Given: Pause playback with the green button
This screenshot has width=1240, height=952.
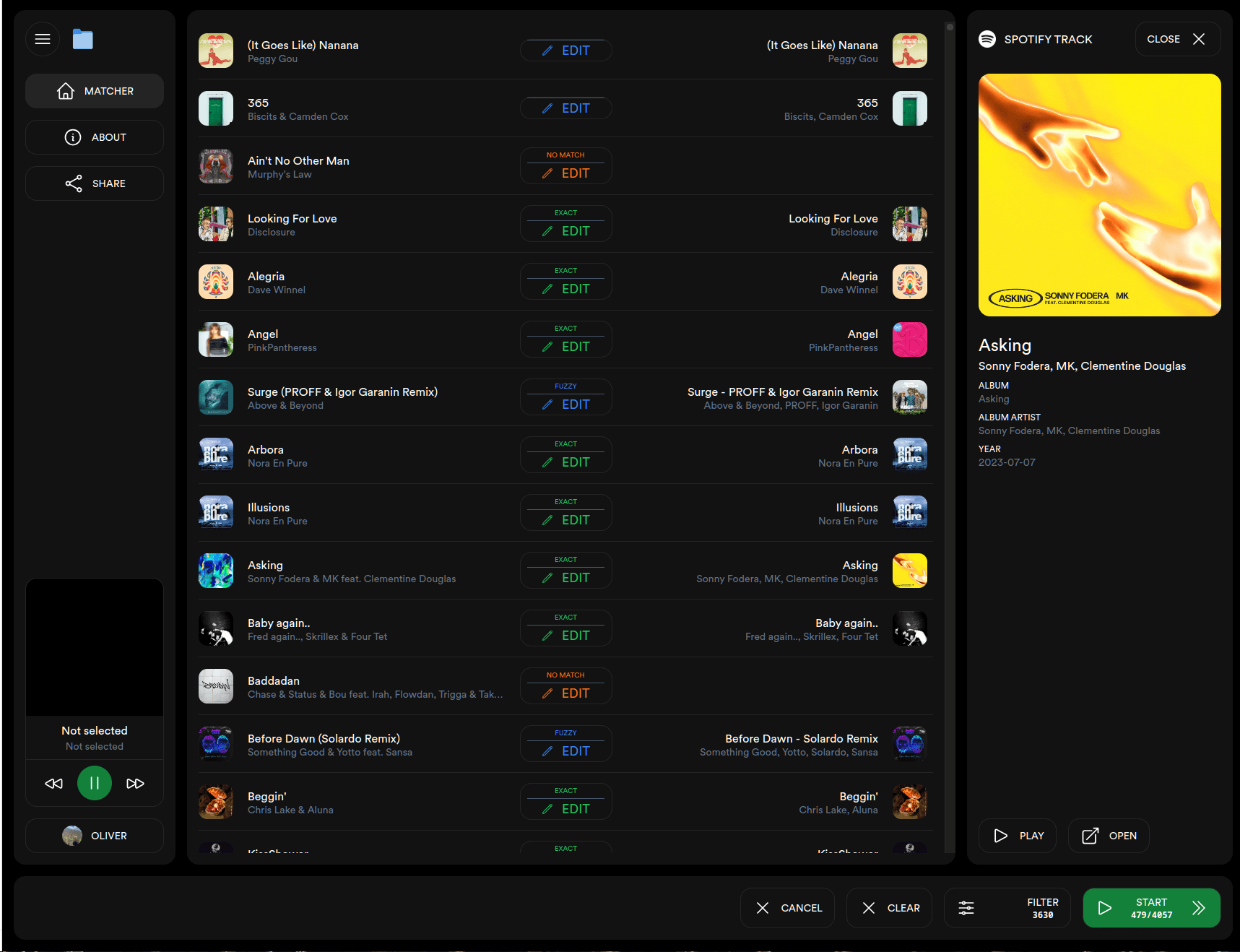Looking at the screenshot, I should point(95,784).
